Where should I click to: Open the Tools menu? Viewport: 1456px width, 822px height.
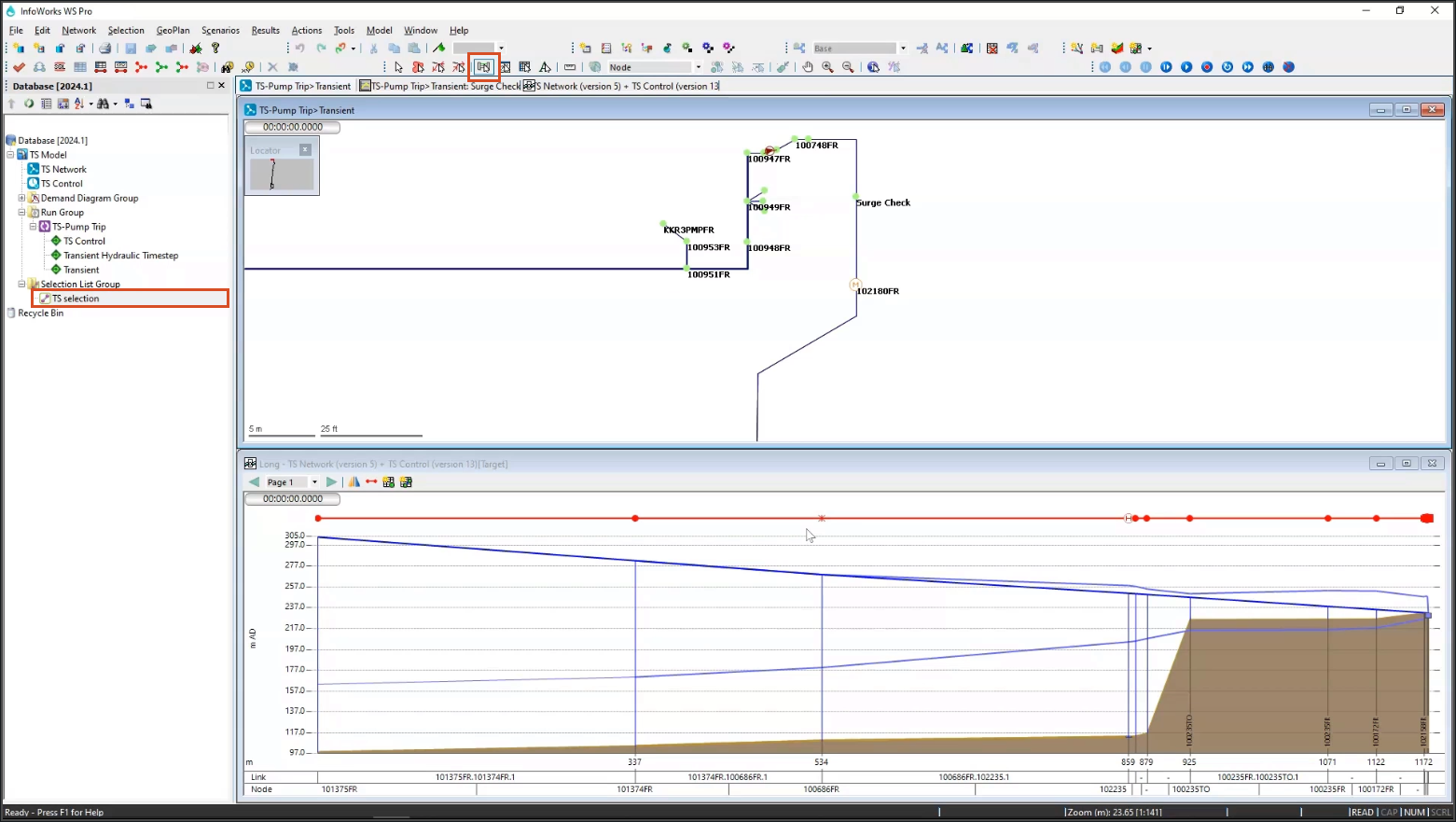(x=344, y=31)
